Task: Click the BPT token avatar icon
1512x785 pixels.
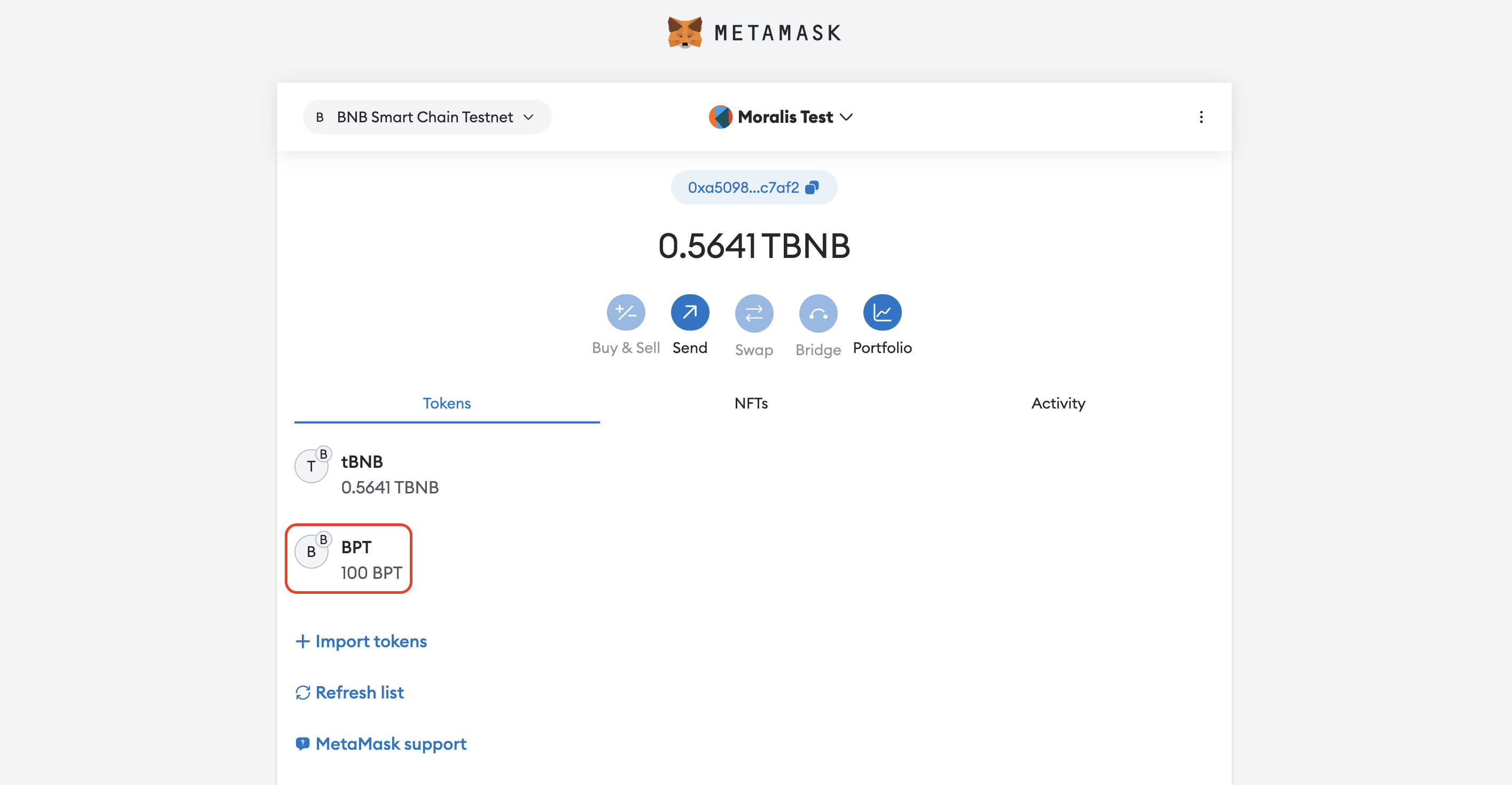Action: tap(311, 552)
